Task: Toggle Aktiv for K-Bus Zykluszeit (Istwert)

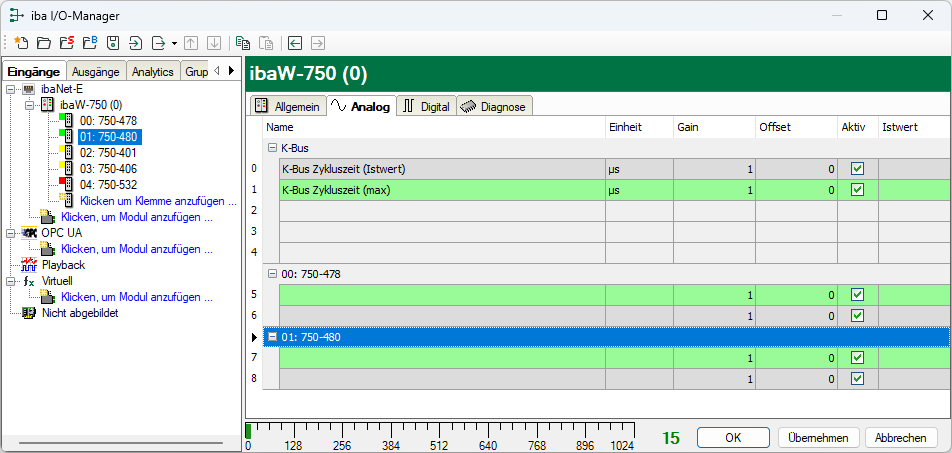Action: coord(857,169)
